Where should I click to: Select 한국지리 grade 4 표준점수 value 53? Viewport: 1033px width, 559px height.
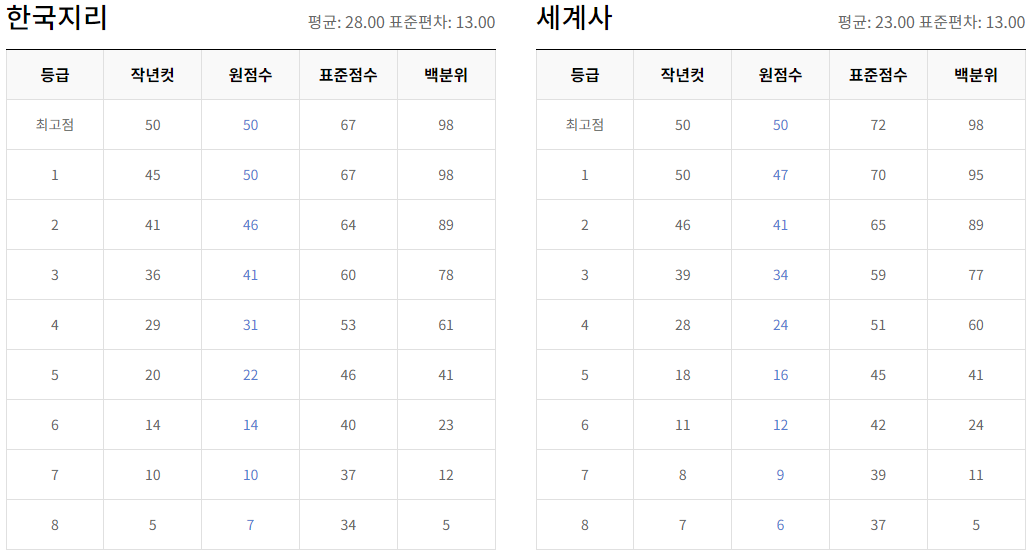(x=348, y=325)
